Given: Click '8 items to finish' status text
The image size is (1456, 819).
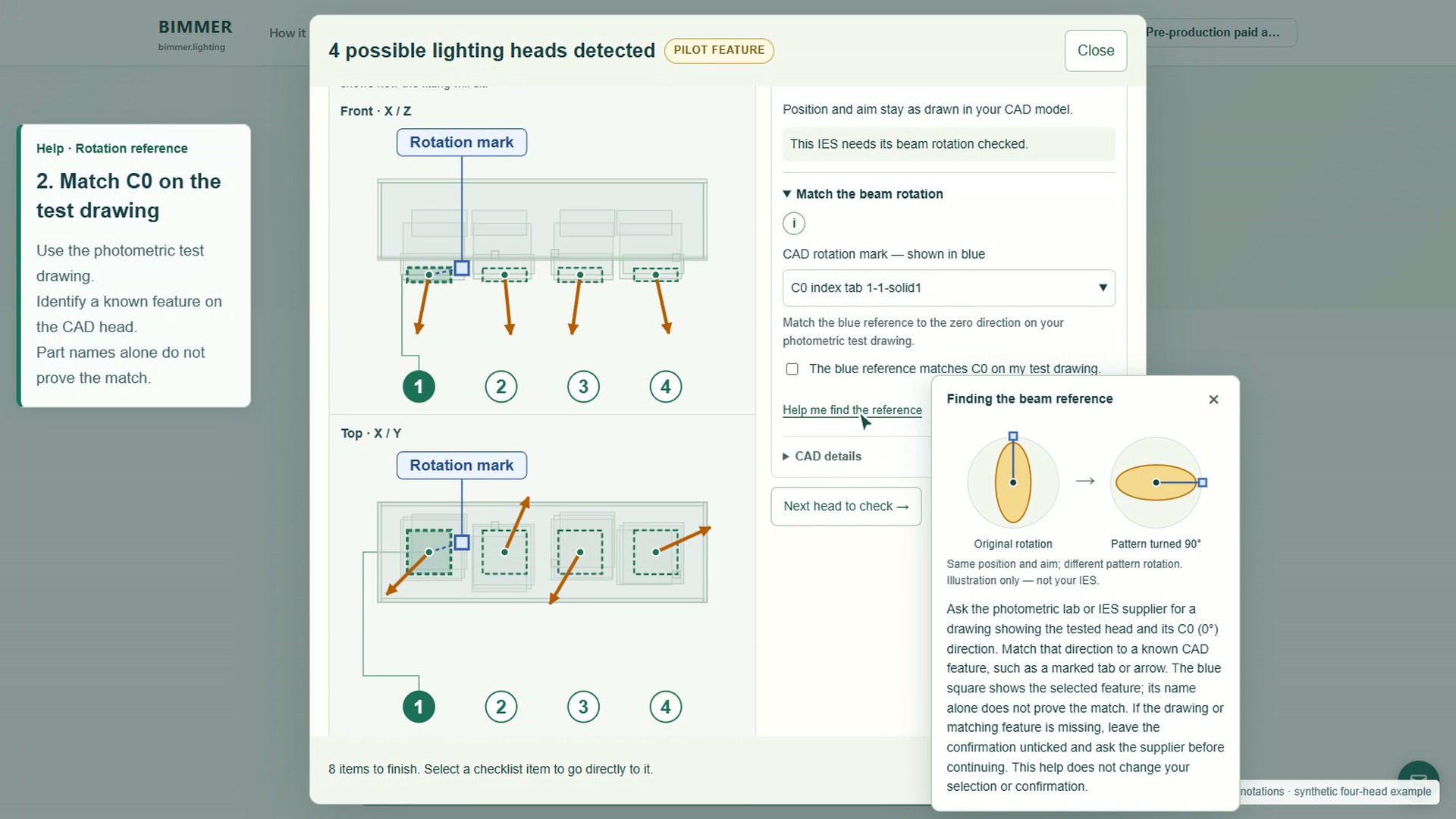Looking at the screenshot, I should coord(491,769).
